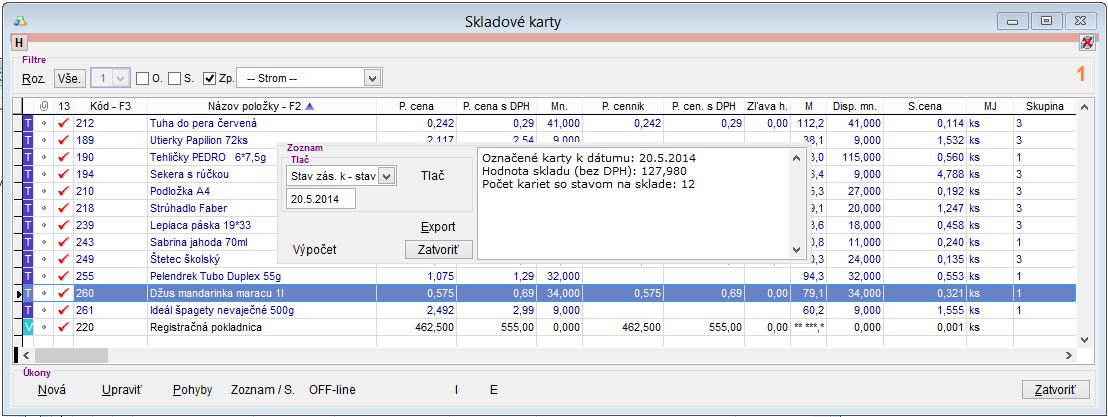Enable the S. filter checkbox
The image size is (1108, 417).
[174, 78]
